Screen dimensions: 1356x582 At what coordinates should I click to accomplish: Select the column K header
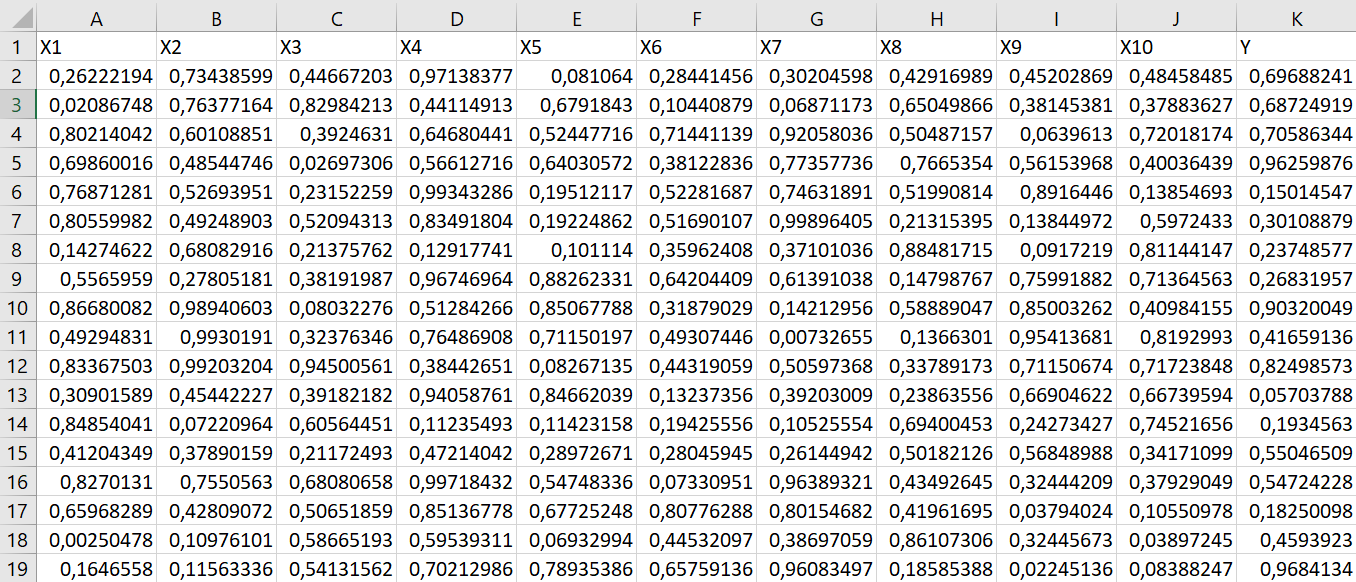click(1296, 18)
